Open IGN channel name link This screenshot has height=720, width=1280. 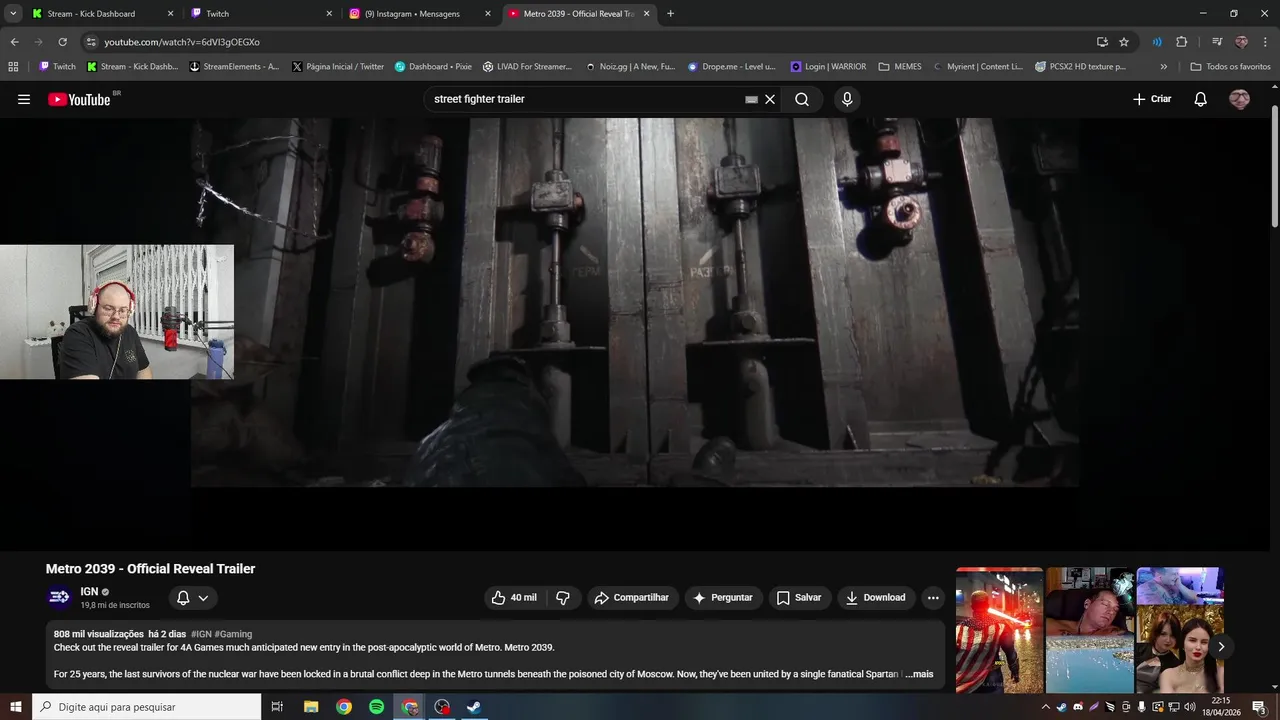coord(89,592)
